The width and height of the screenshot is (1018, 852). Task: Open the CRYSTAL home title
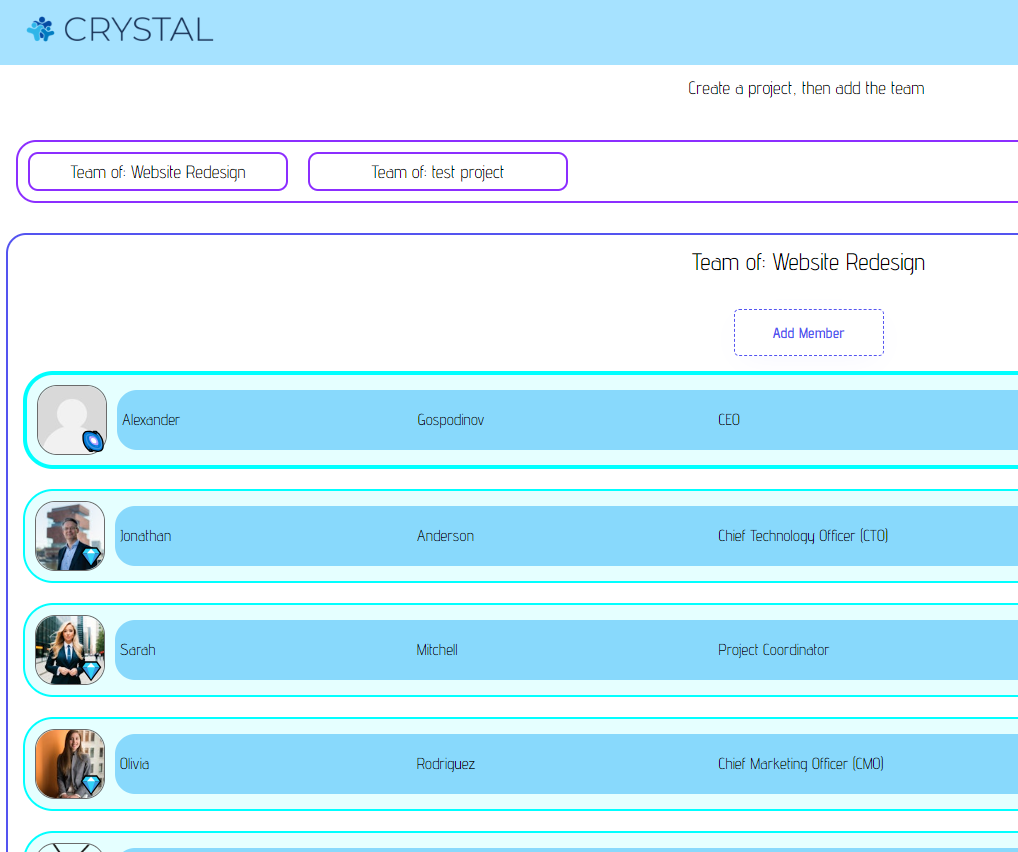[138, 30]
